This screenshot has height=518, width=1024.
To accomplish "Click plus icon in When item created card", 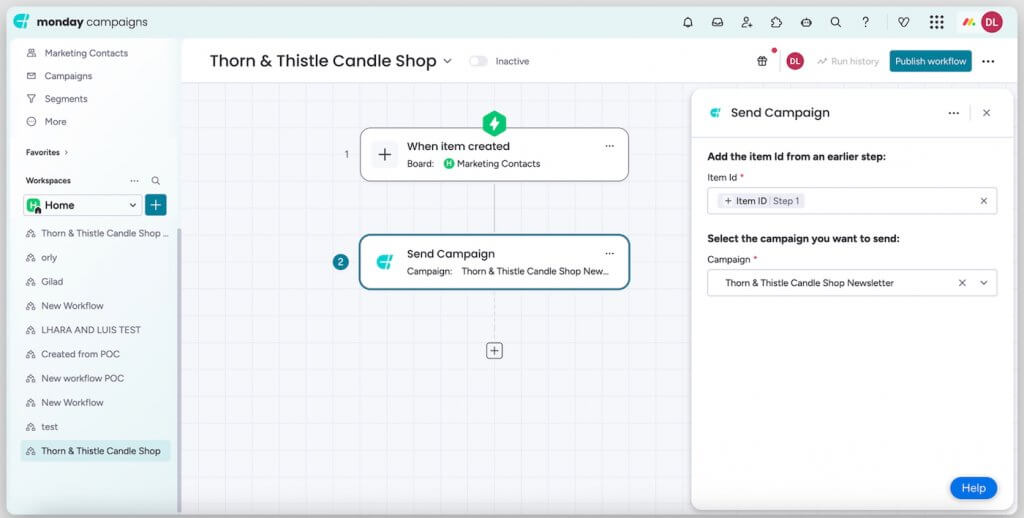I will point(385,155).
